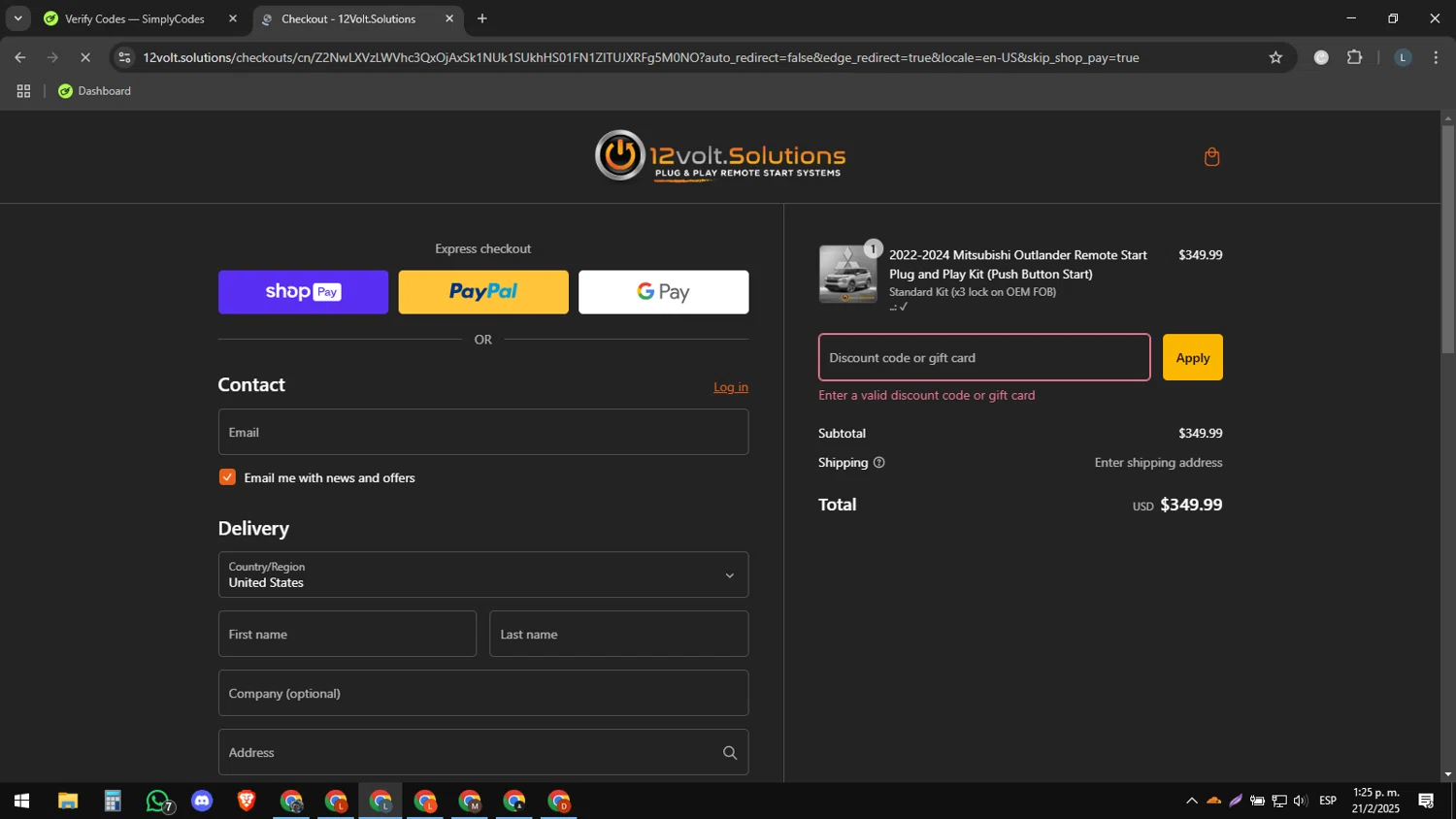Choose Google Pay express checkout

pyautogui.click(x=664, y=292)
